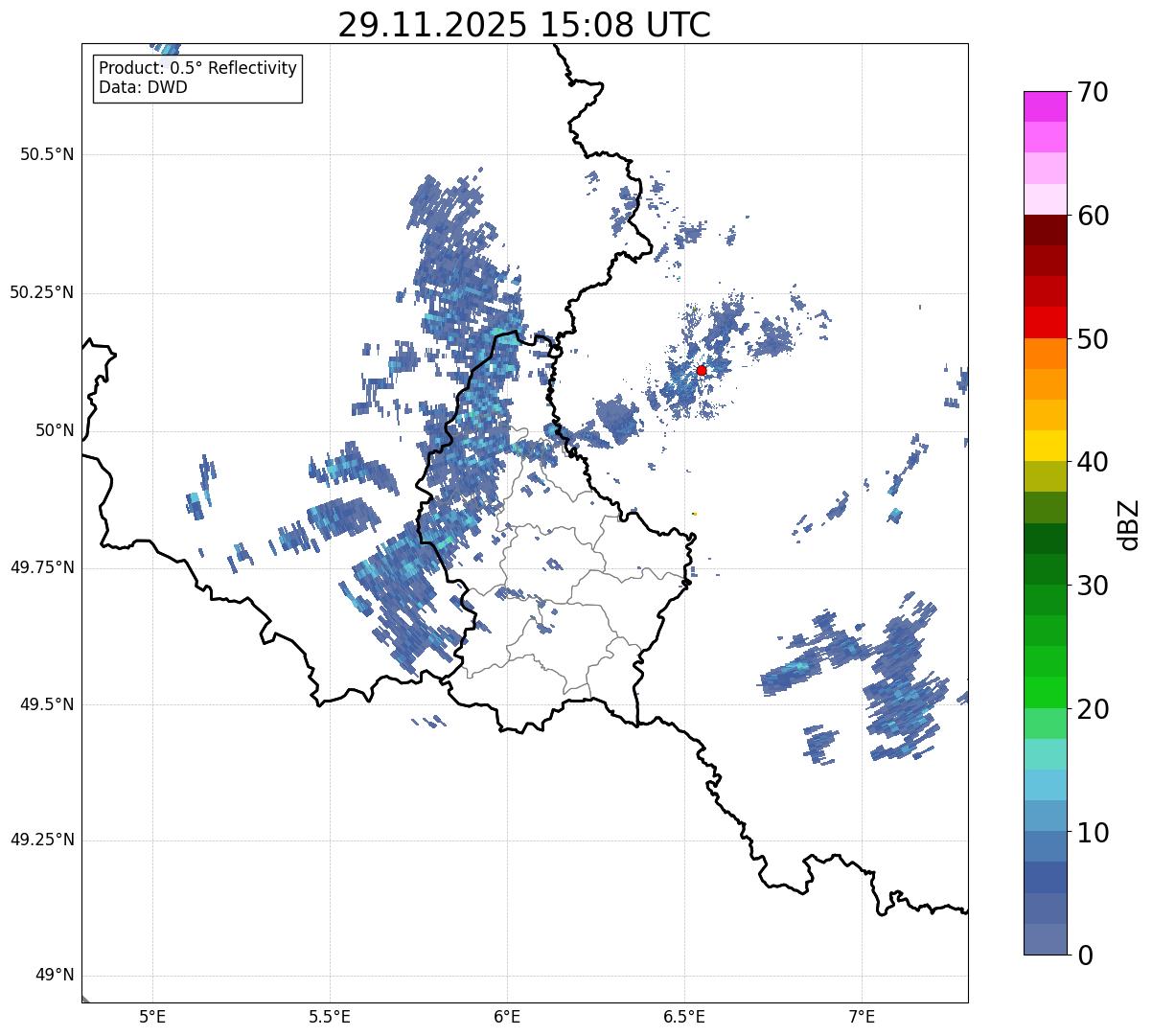Click the colorbar tick label 60
1152x1036 pixels.
[x=1093, y=216]
